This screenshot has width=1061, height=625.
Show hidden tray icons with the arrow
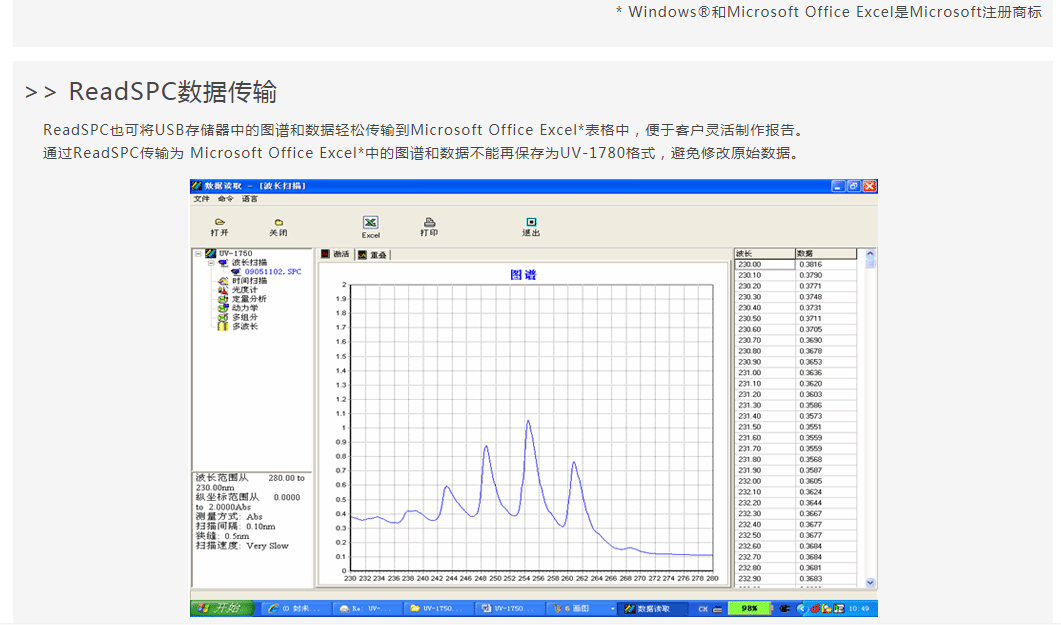[802, 609]
